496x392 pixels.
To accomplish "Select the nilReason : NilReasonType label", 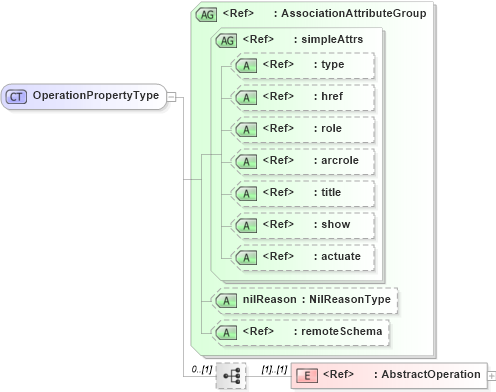I will pyautogui.click(x=317, y=299).
